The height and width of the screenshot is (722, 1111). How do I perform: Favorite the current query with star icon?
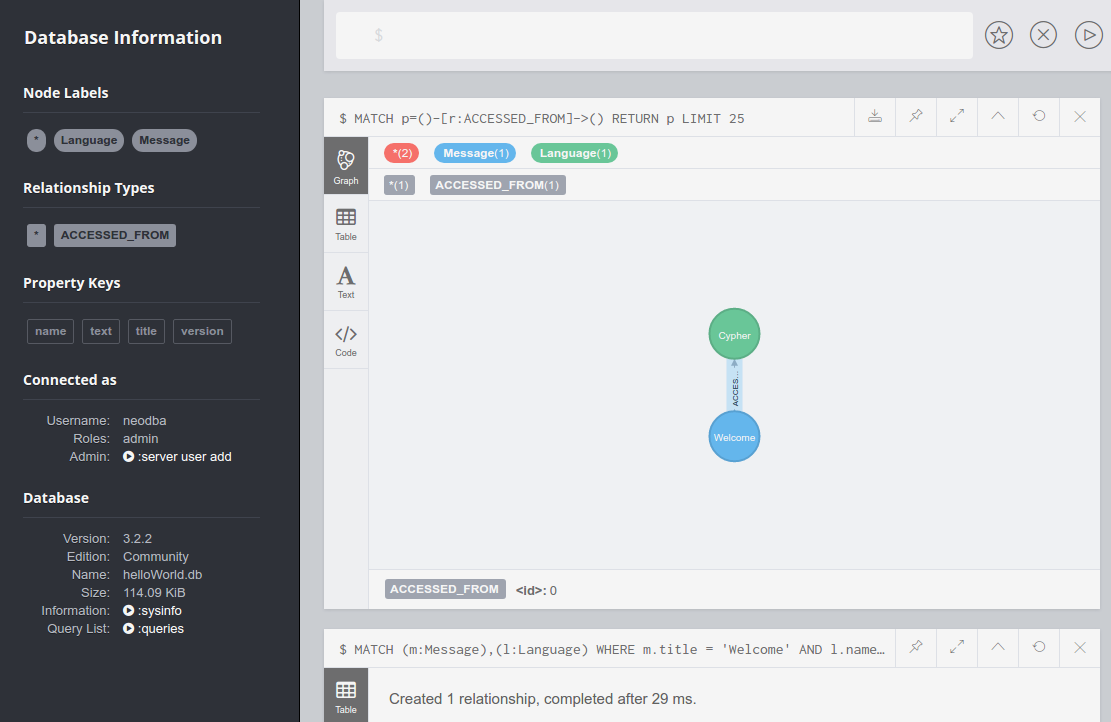(998, 35)
